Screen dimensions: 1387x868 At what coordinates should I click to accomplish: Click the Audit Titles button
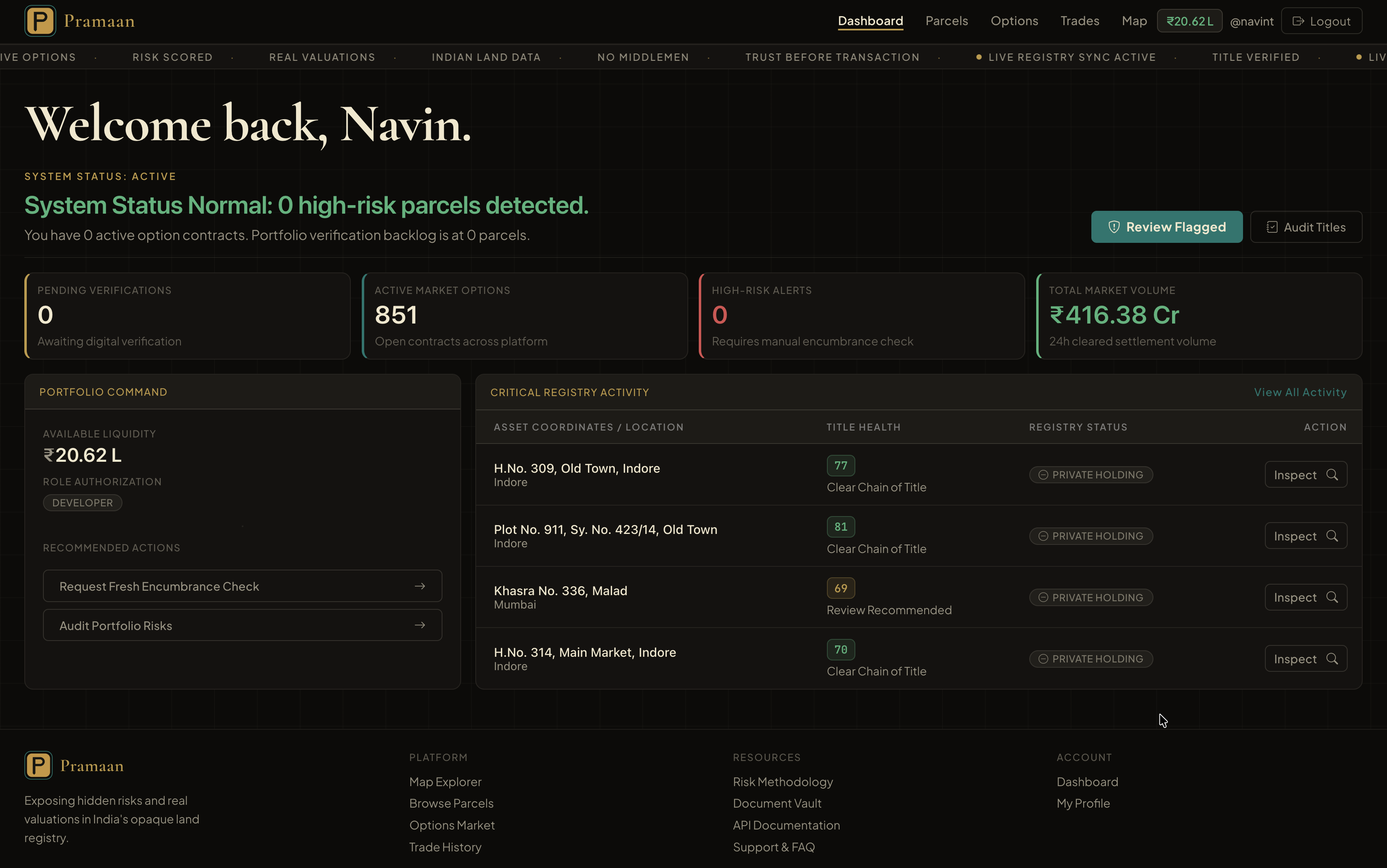pyautogui.click(x=1306, y=227)
